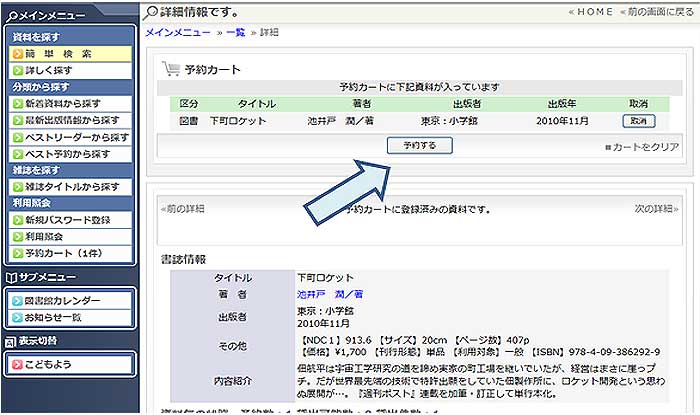Open 最新出版情報から探す in the sidebar
700x415 pixels.
click(x=75, y=120)
